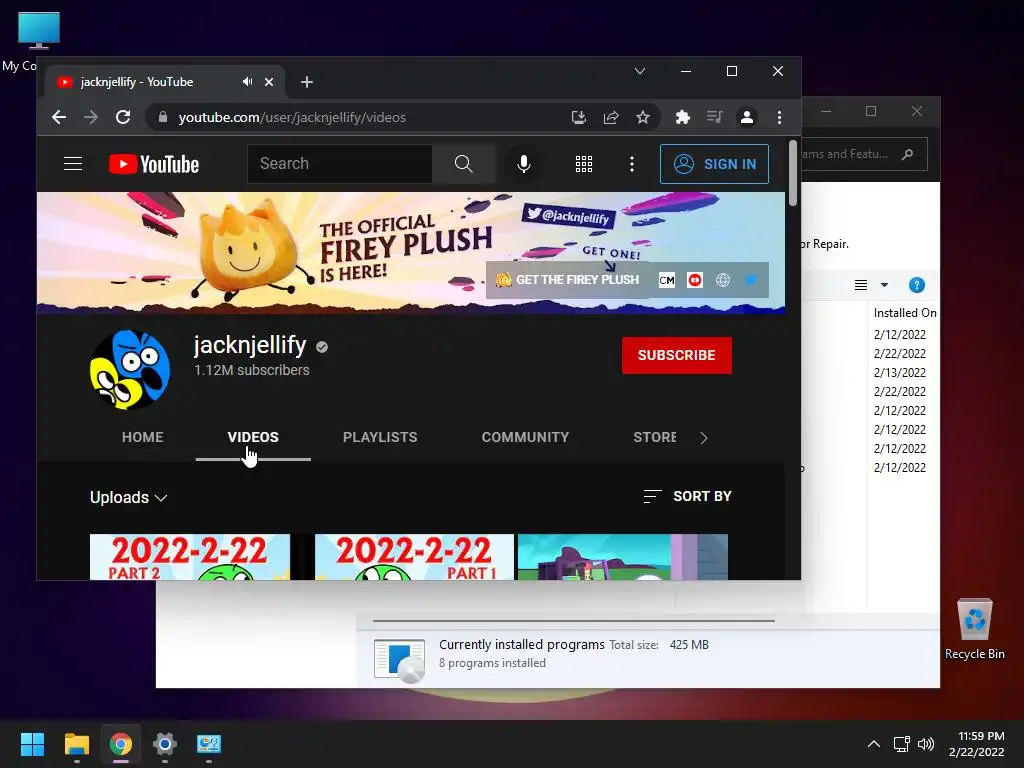Open File Explorer from taskbar
This screenshot has width=1024, height=768.
pyautogui.click(x=76, y=744)
